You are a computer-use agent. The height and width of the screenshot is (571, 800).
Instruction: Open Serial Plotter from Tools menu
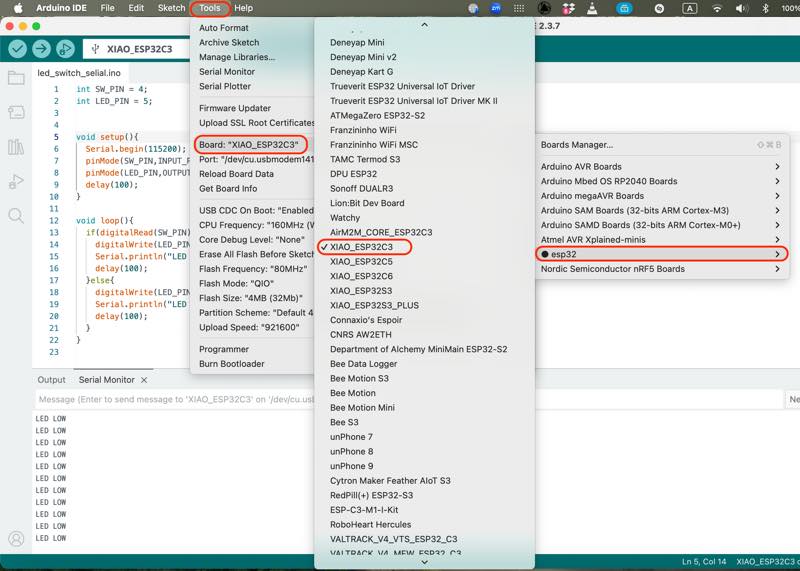coord(225,86)
